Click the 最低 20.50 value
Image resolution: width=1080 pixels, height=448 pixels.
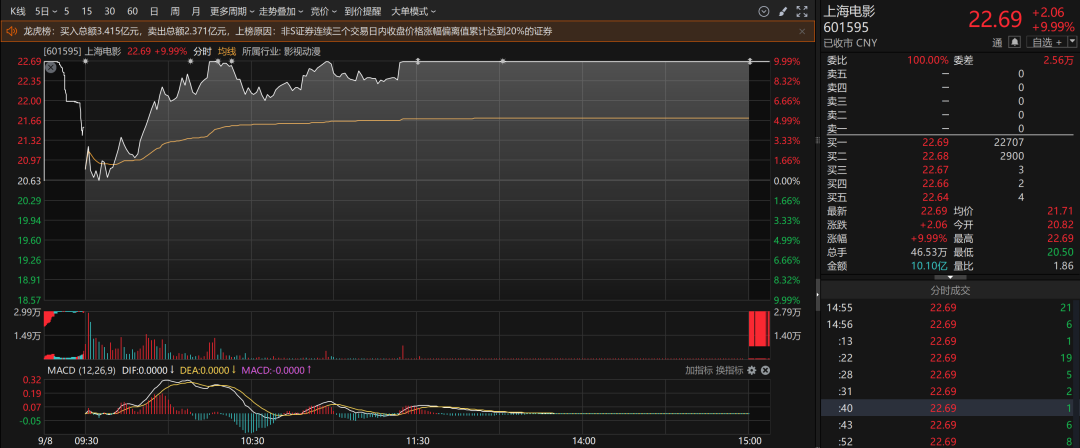point(1060,253)
